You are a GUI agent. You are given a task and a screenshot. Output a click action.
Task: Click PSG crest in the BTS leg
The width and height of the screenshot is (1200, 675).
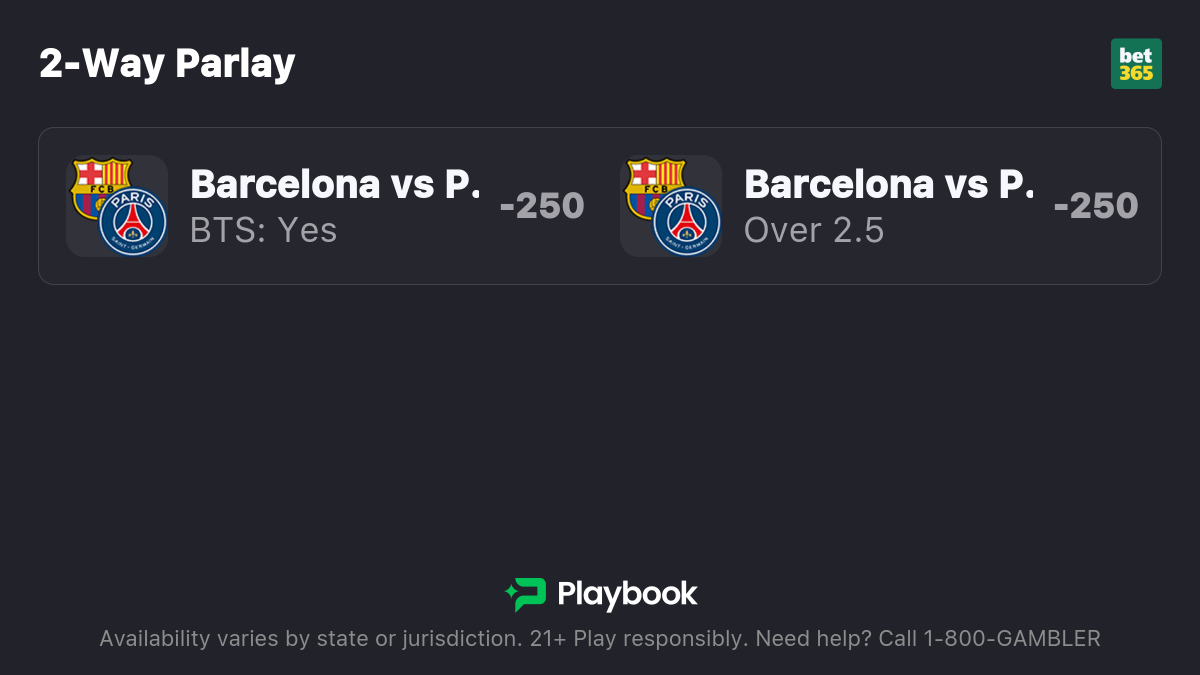click(132, 221)
